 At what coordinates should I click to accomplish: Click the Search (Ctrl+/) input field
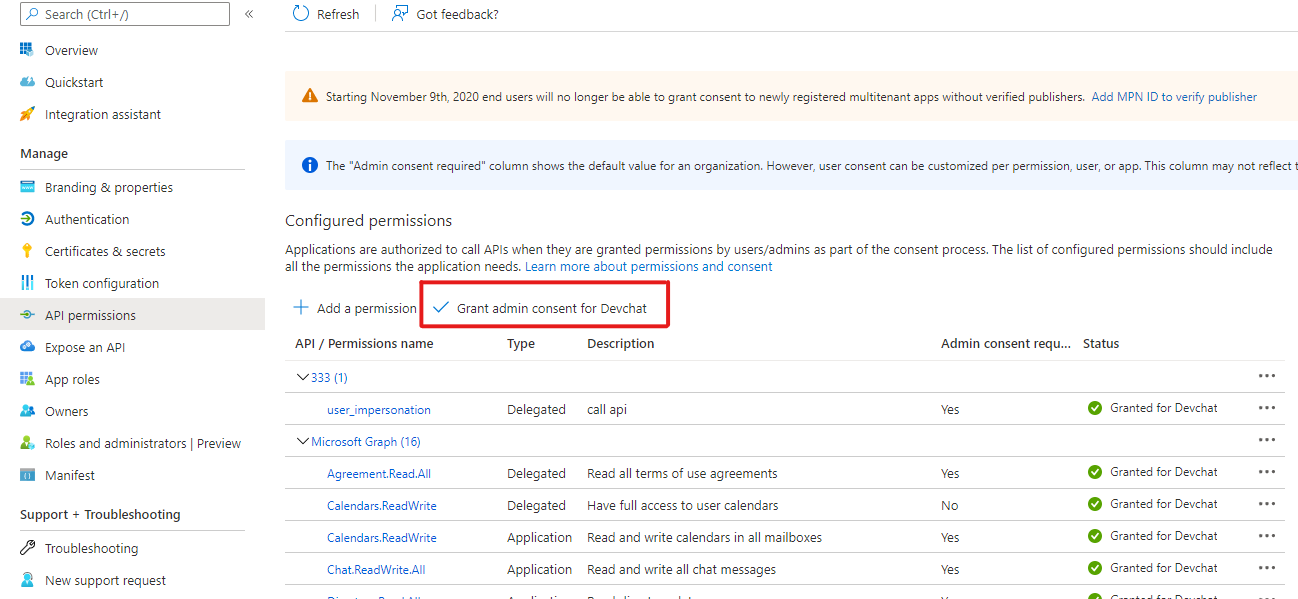[x=124, y=14]
